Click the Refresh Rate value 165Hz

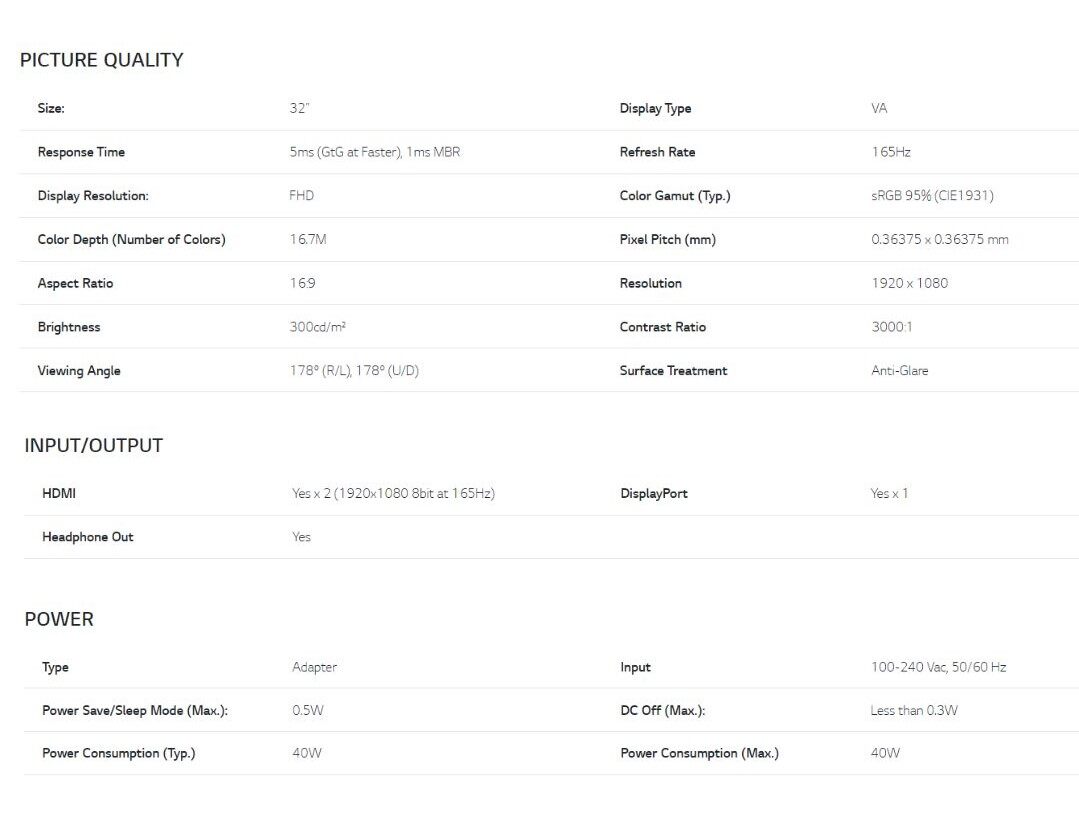890,152
